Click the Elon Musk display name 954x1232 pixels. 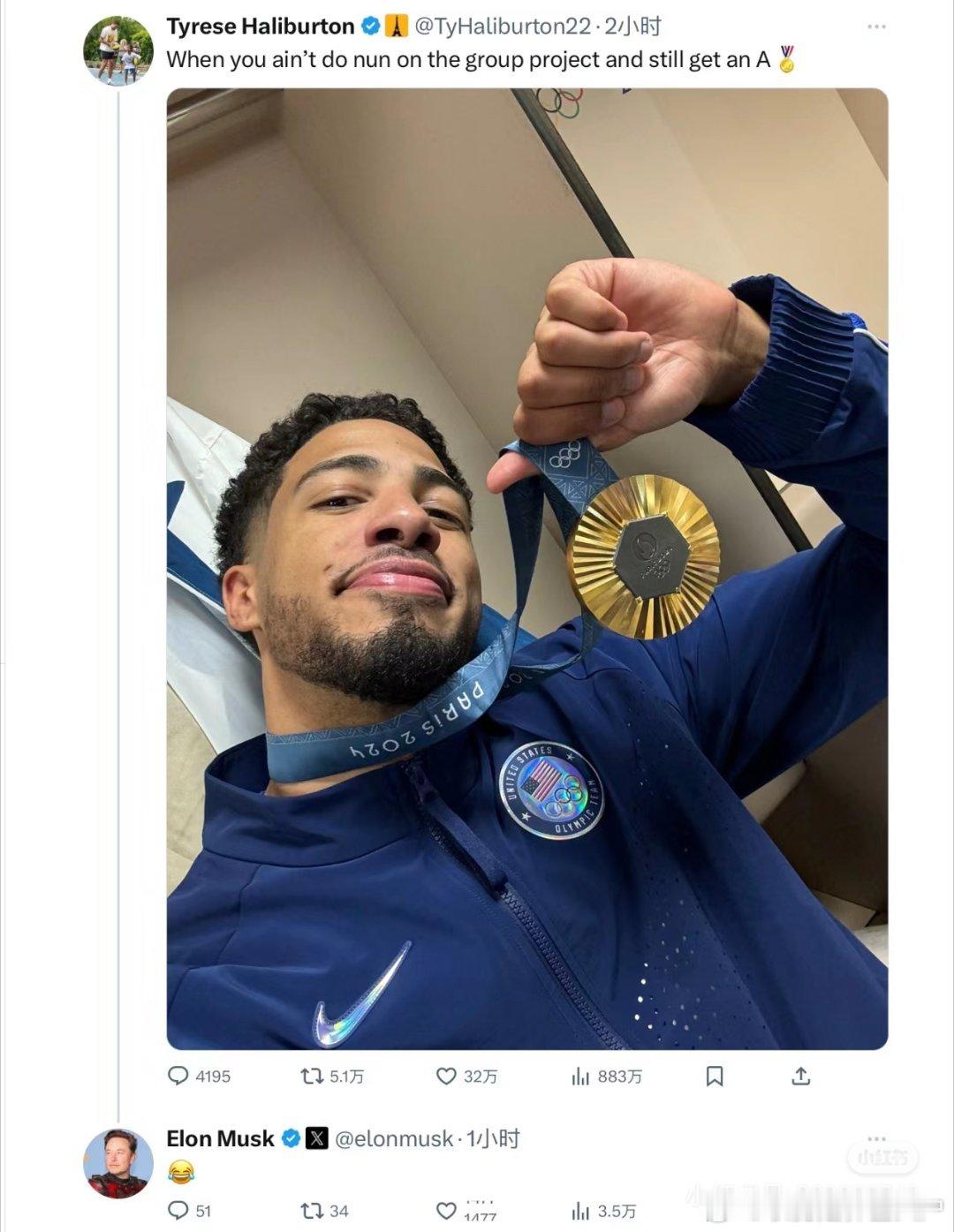[x=220, y=1138]
